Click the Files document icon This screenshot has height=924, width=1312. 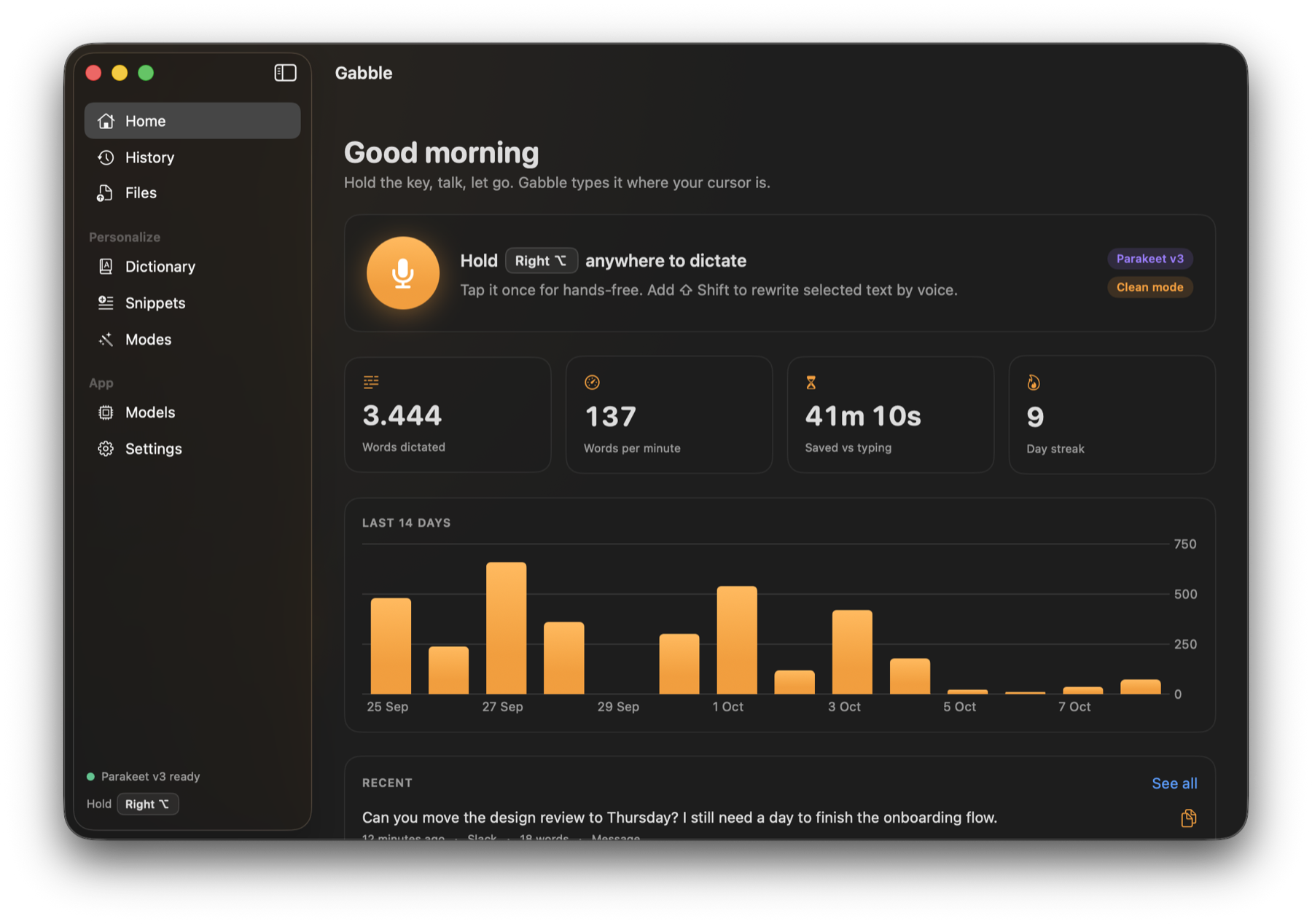pos(106,193)
